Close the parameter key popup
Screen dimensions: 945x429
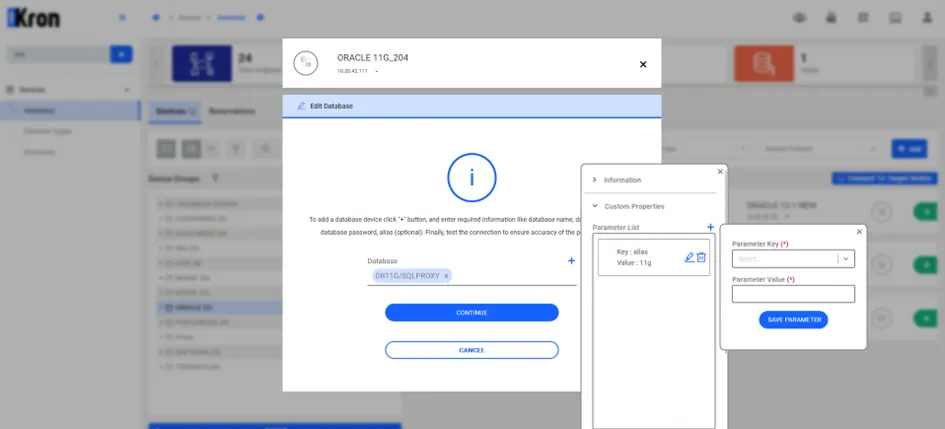(x=859, y=232)
